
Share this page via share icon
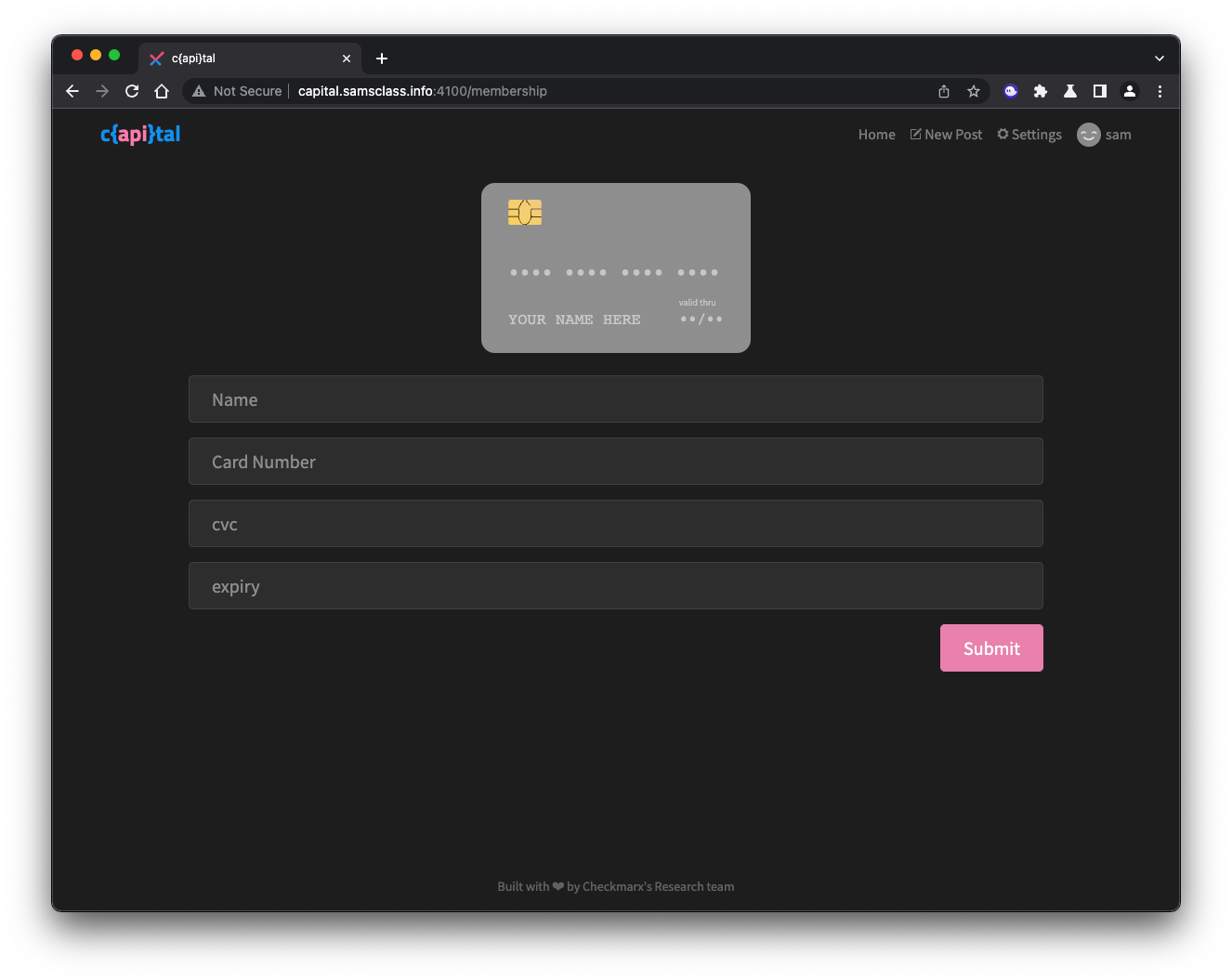(944, 91)
